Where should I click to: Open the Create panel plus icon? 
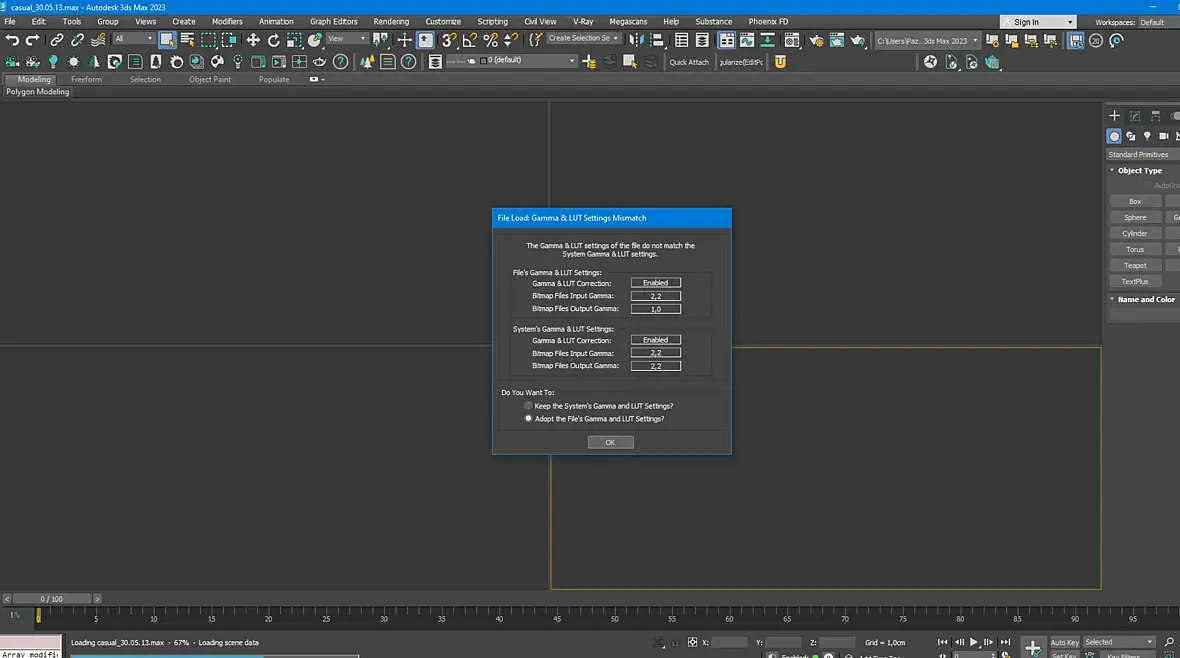[x=1114, y=116]
